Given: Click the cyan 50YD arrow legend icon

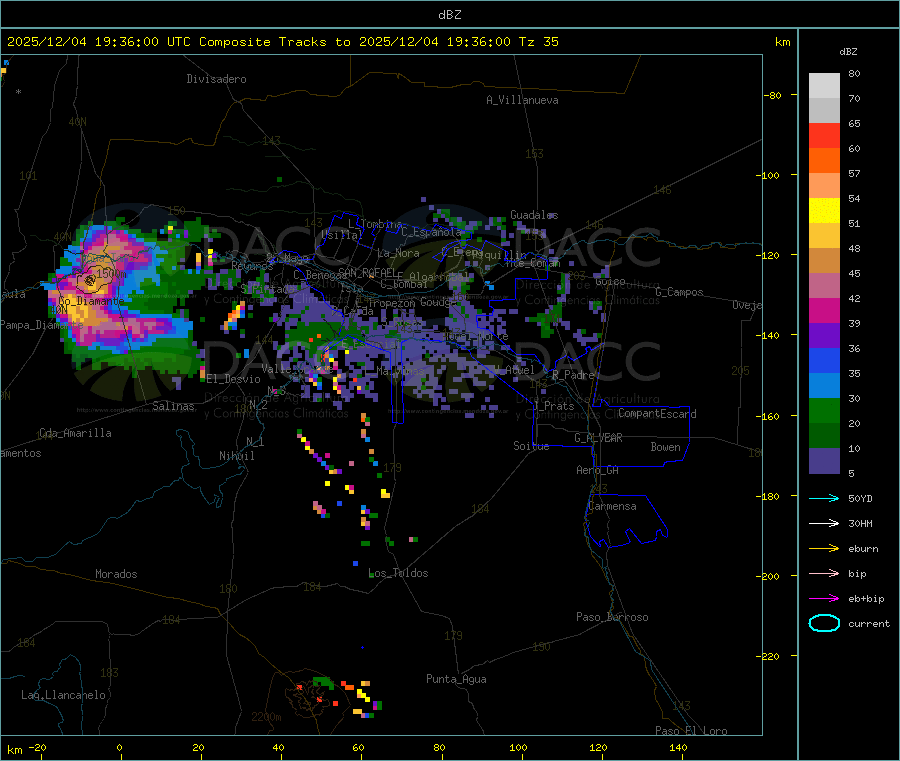Looking at the screenshot, I should pos(824,498).
